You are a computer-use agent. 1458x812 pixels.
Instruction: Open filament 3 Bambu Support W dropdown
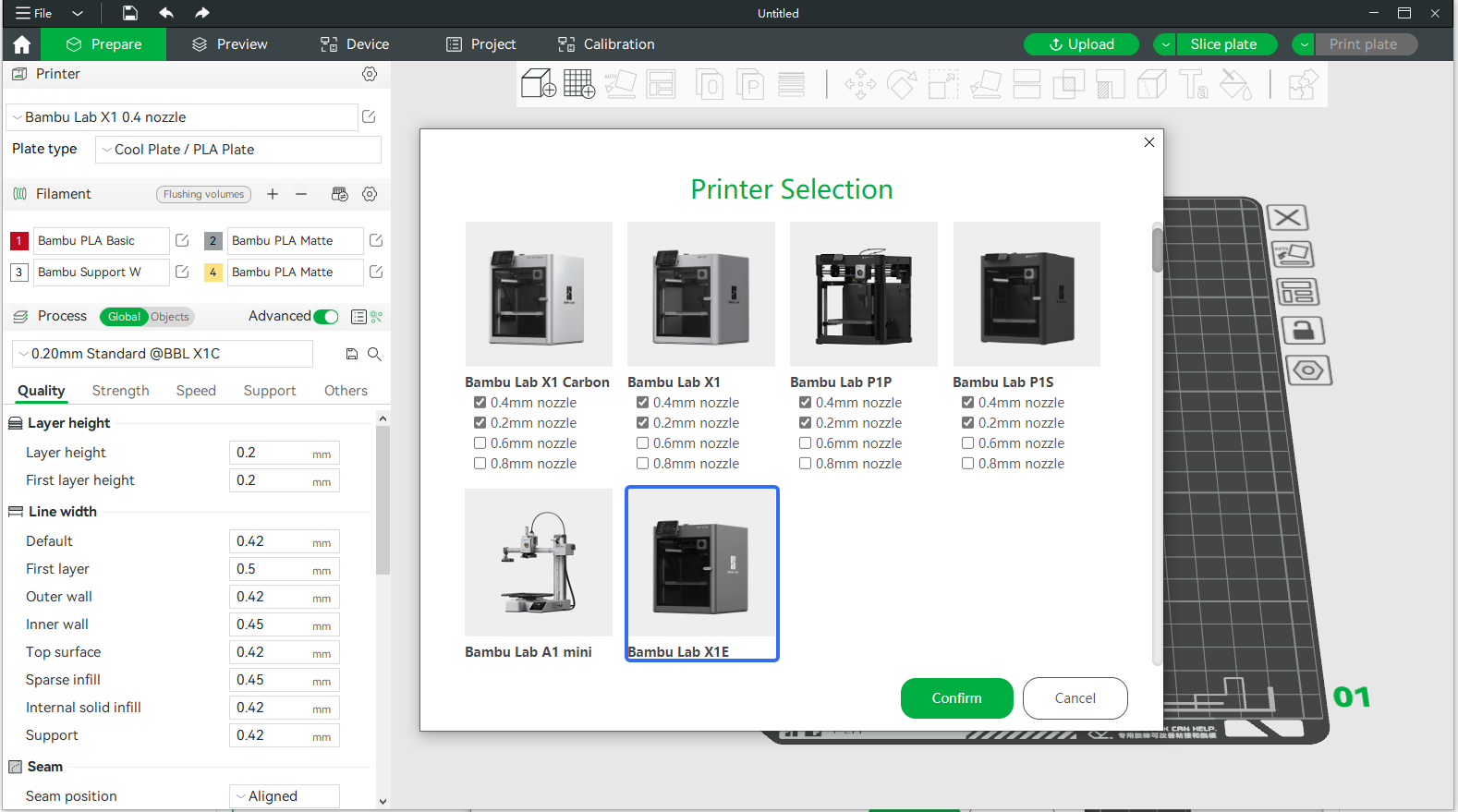102,273
